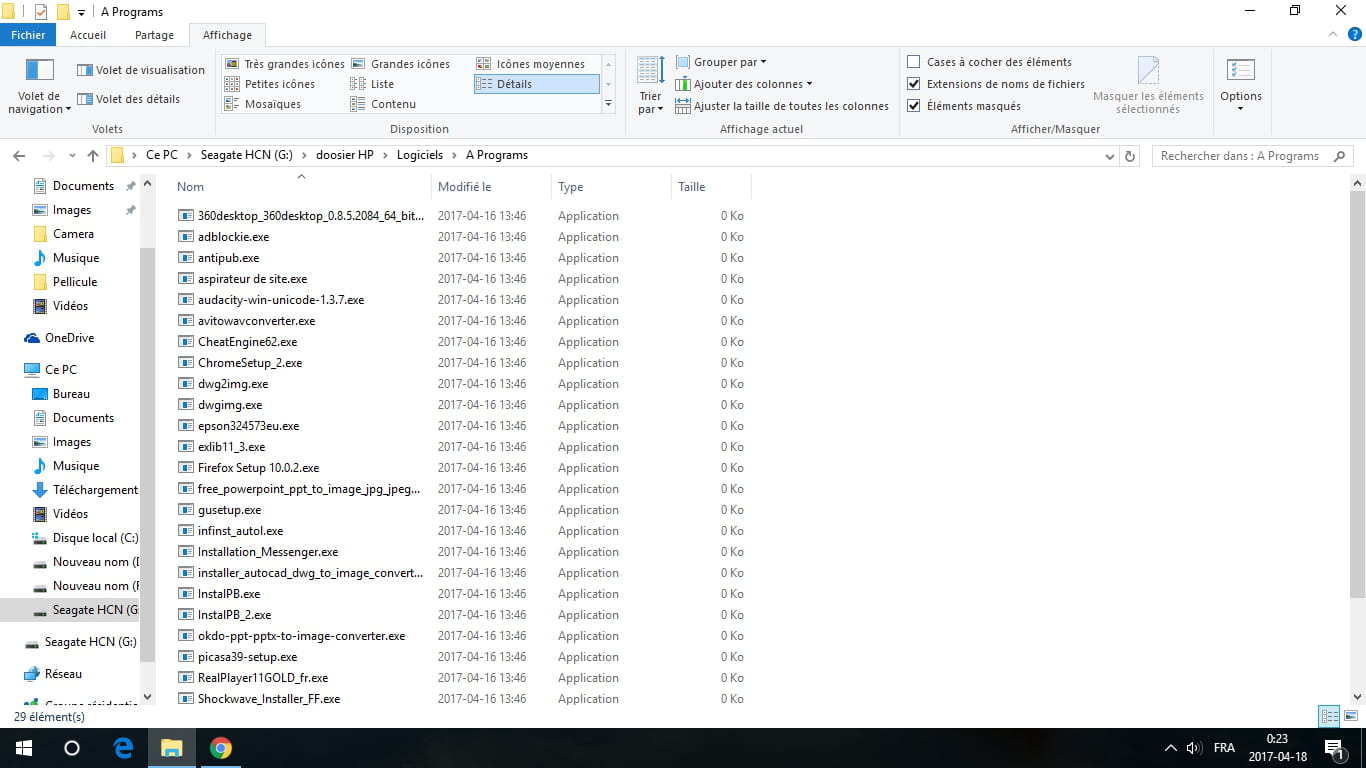Switch to the Accueil tab

(88, 35)
